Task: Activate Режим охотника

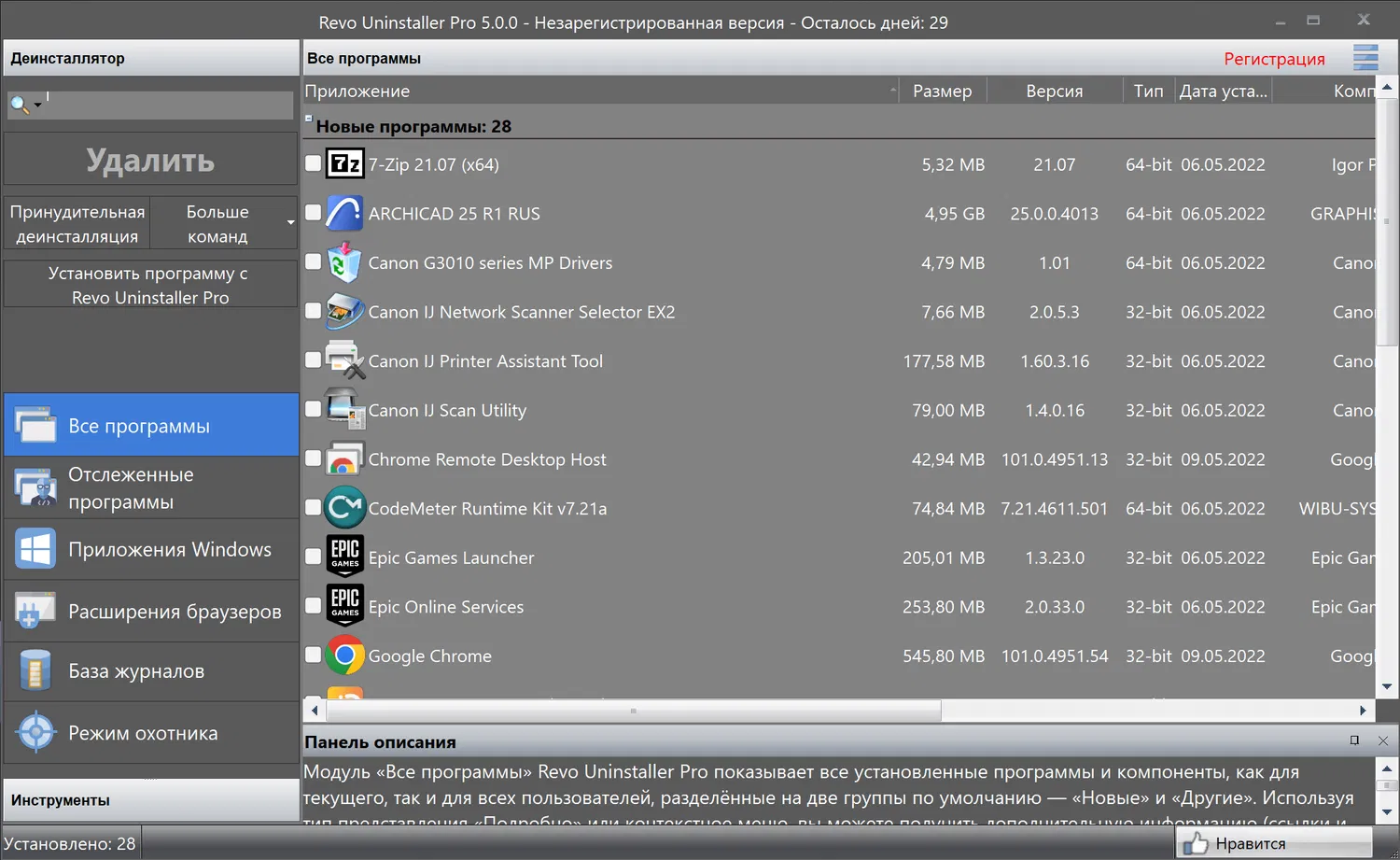Action: click(x=151, y=733)
